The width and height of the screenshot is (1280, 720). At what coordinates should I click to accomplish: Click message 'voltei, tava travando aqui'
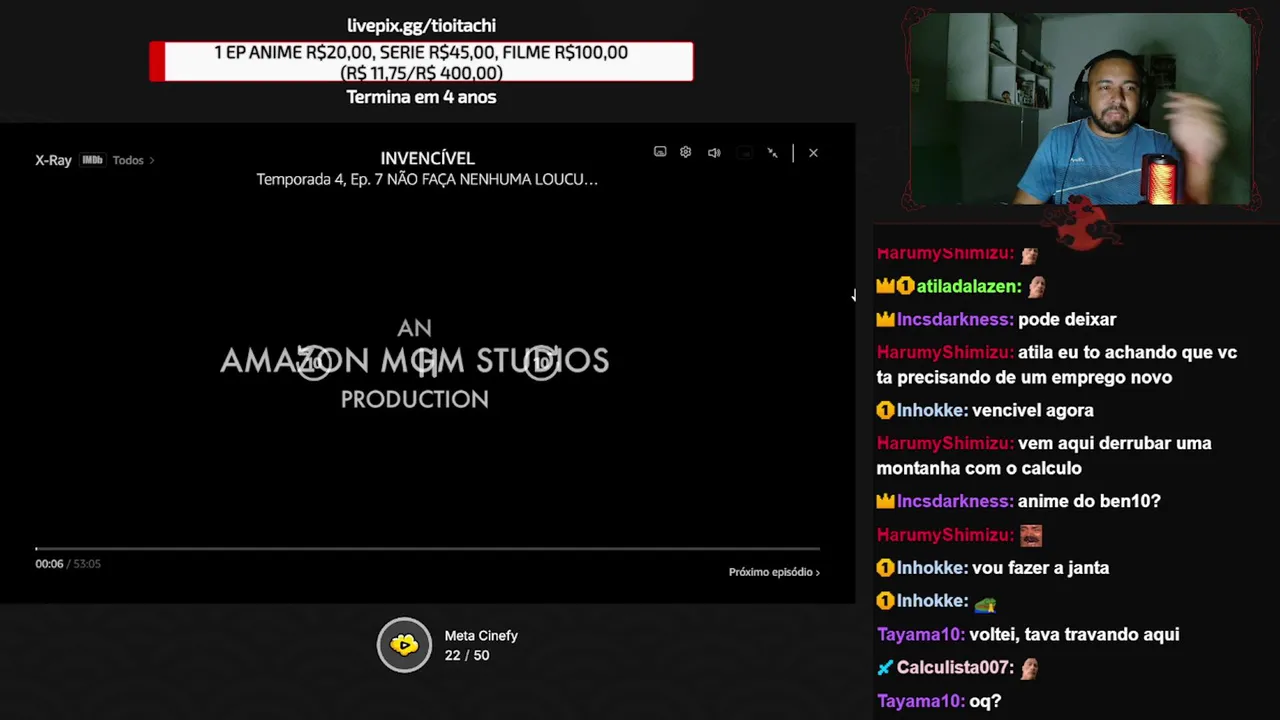pos(1075,634)
